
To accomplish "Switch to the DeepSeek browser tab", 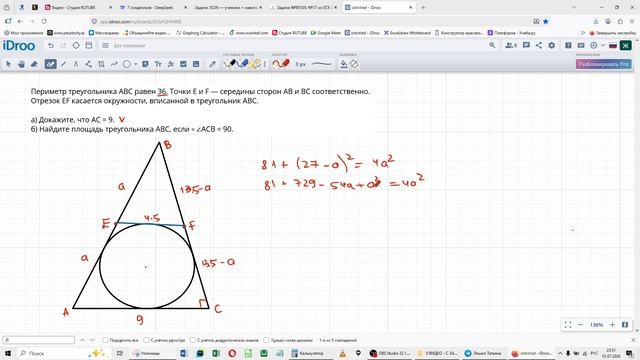I will point(153,7).
